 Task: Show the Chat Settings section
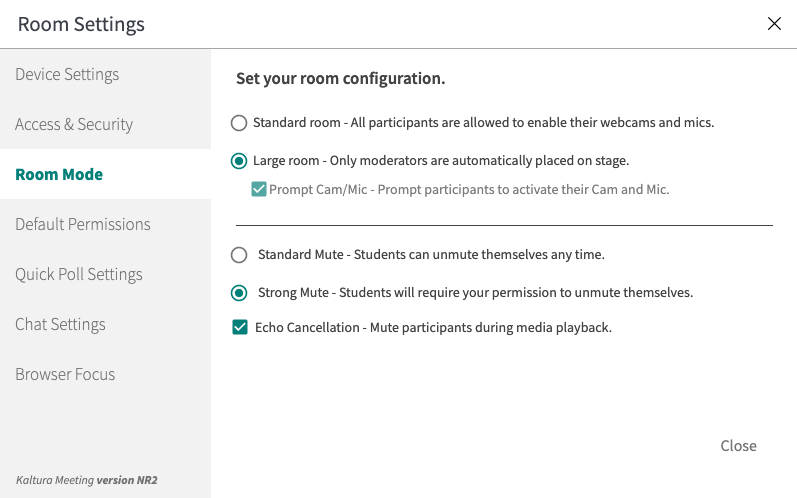(60, 325)
